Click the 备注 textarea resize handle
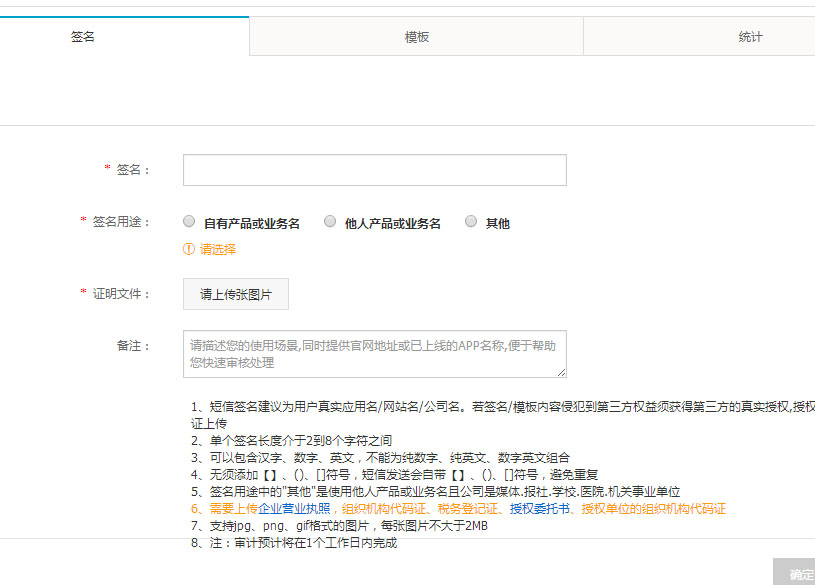The height and width of the screenshot is (585, 815). click(x=561, y=372)
